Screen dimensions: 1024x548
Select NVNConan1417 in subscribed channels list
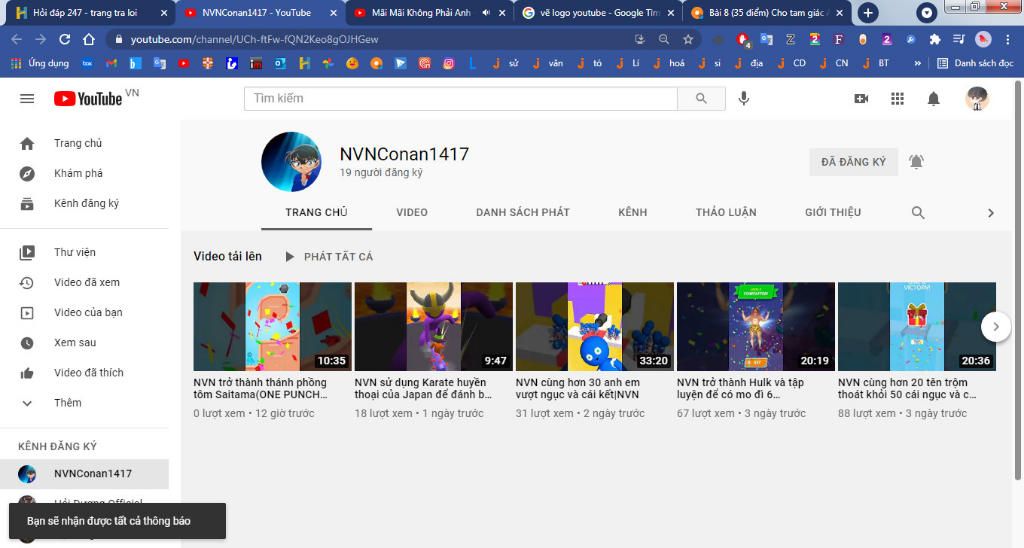[x=84, y=474]
